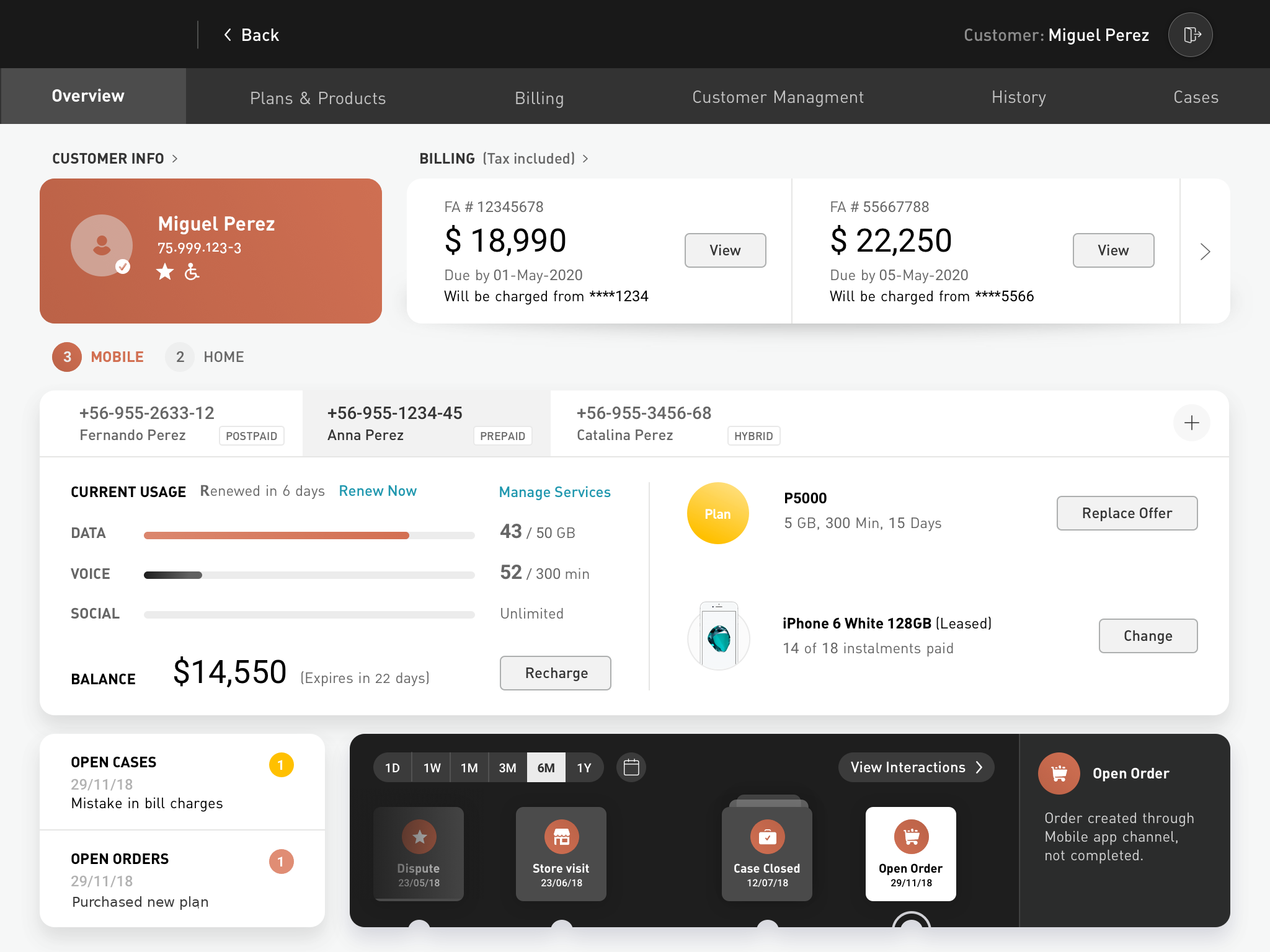Screen dimensions: 1270x952
Task: Click the VOICE usage progress bar
Action: [309, 575]
